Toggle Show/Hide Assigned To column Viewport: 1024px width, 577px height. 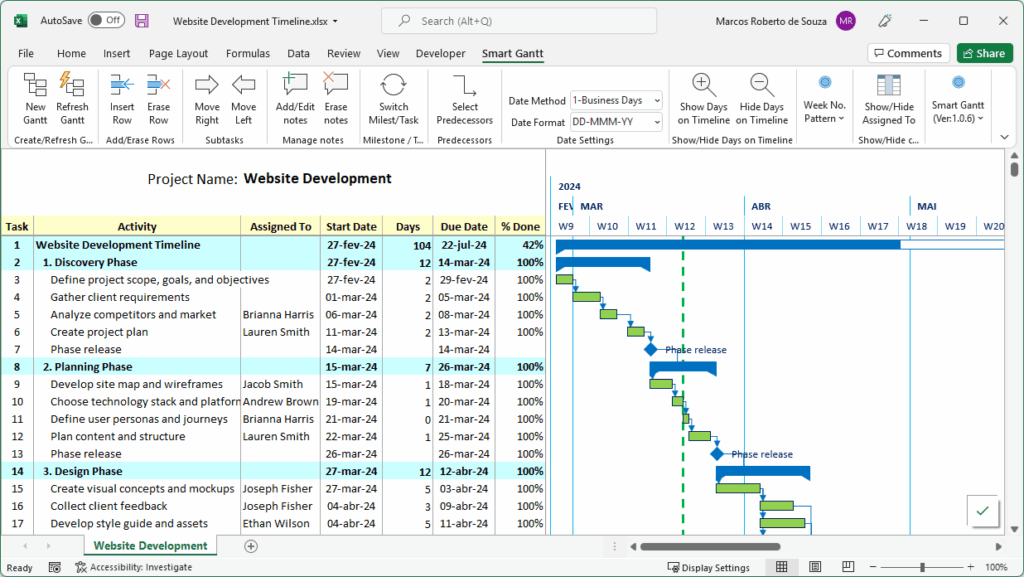pos(889,98)
